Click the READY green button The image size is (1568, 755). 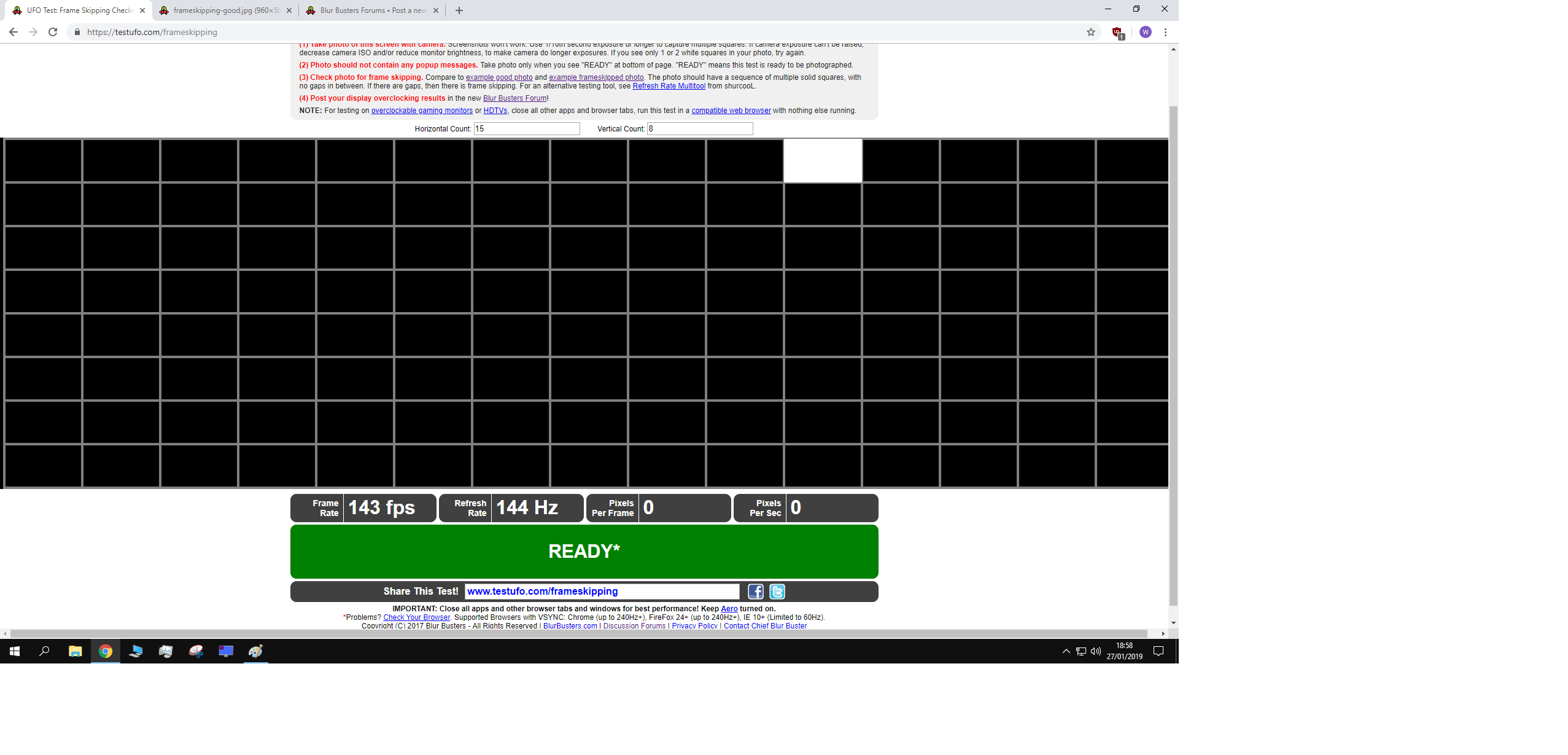point(584,551)
